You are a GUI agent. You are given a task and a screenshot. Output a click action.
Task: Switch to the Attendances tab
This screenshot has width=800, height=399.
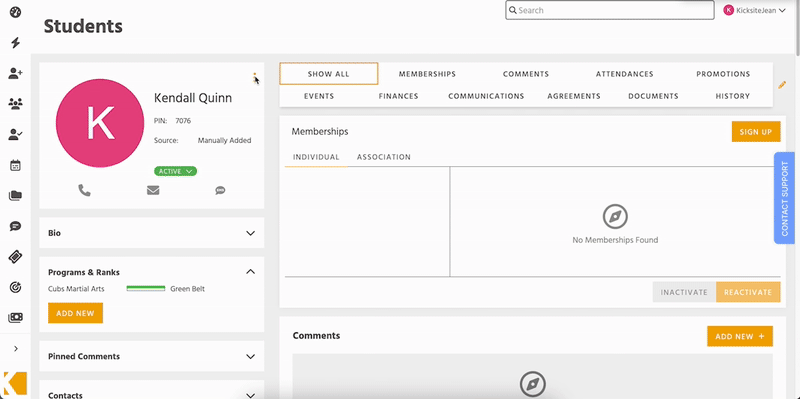[624, 74]
